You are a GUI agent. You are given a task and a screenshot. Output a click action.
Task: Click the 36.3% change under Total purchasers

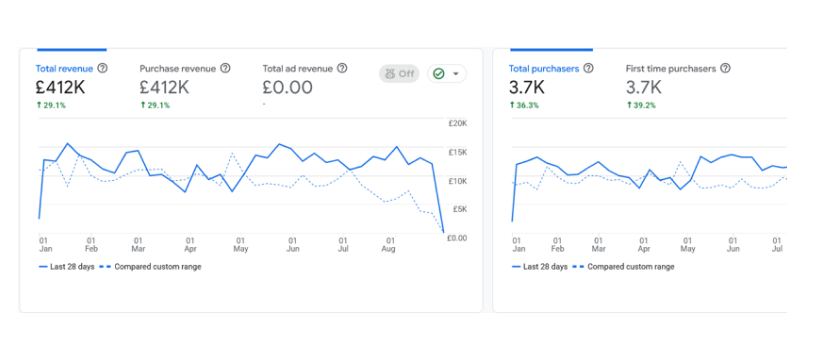pyautogui.click(x=524, y=105)
